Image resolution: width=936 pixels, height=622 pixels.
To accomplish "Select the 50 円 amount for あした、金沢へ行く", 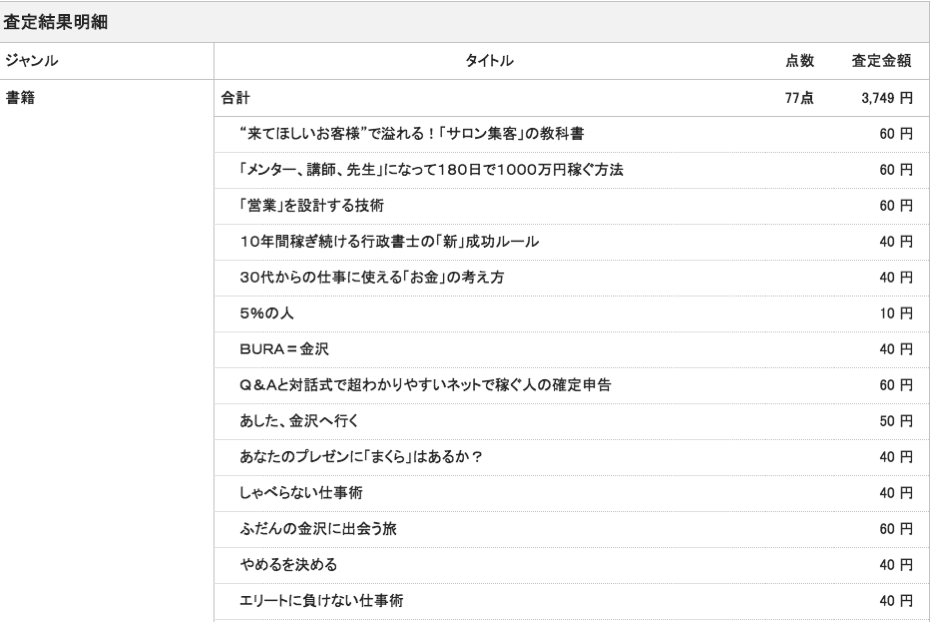I will point(896,421).
